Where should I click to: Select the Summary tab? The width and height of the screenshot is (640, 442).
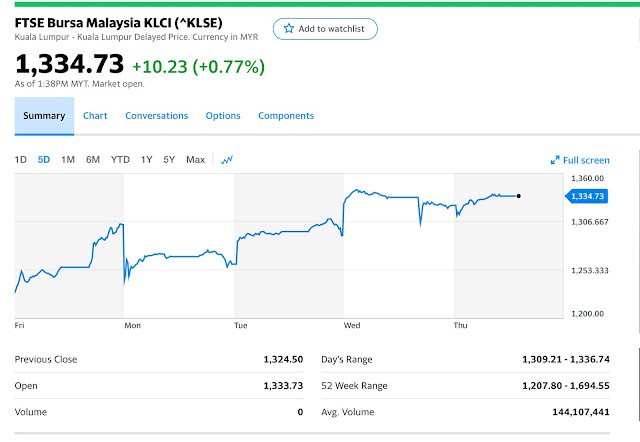coord(44,116)
